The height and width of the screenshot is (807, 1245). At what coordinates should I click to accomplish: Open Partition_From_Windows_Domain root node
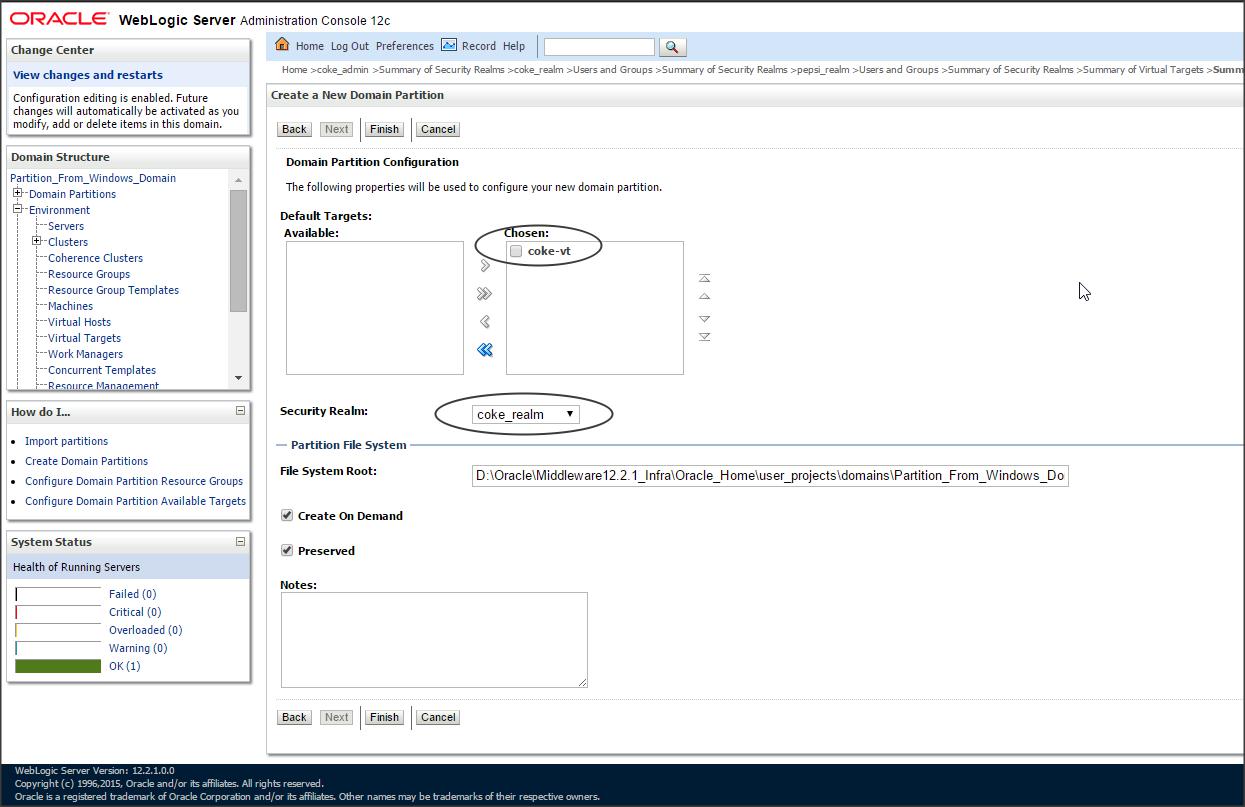[x=93, y=178]
